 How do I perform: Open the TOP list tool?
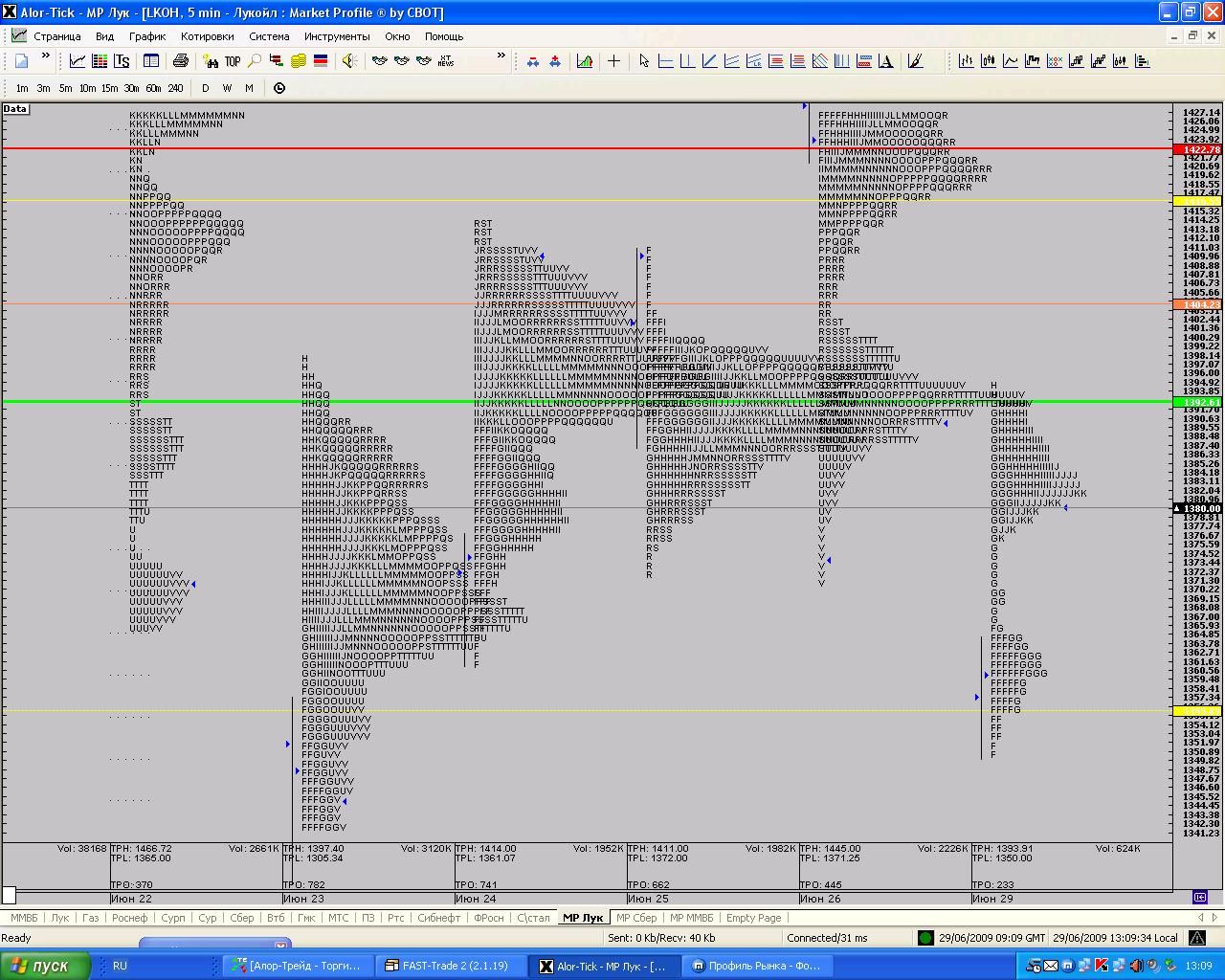click(x=233, y=61)
